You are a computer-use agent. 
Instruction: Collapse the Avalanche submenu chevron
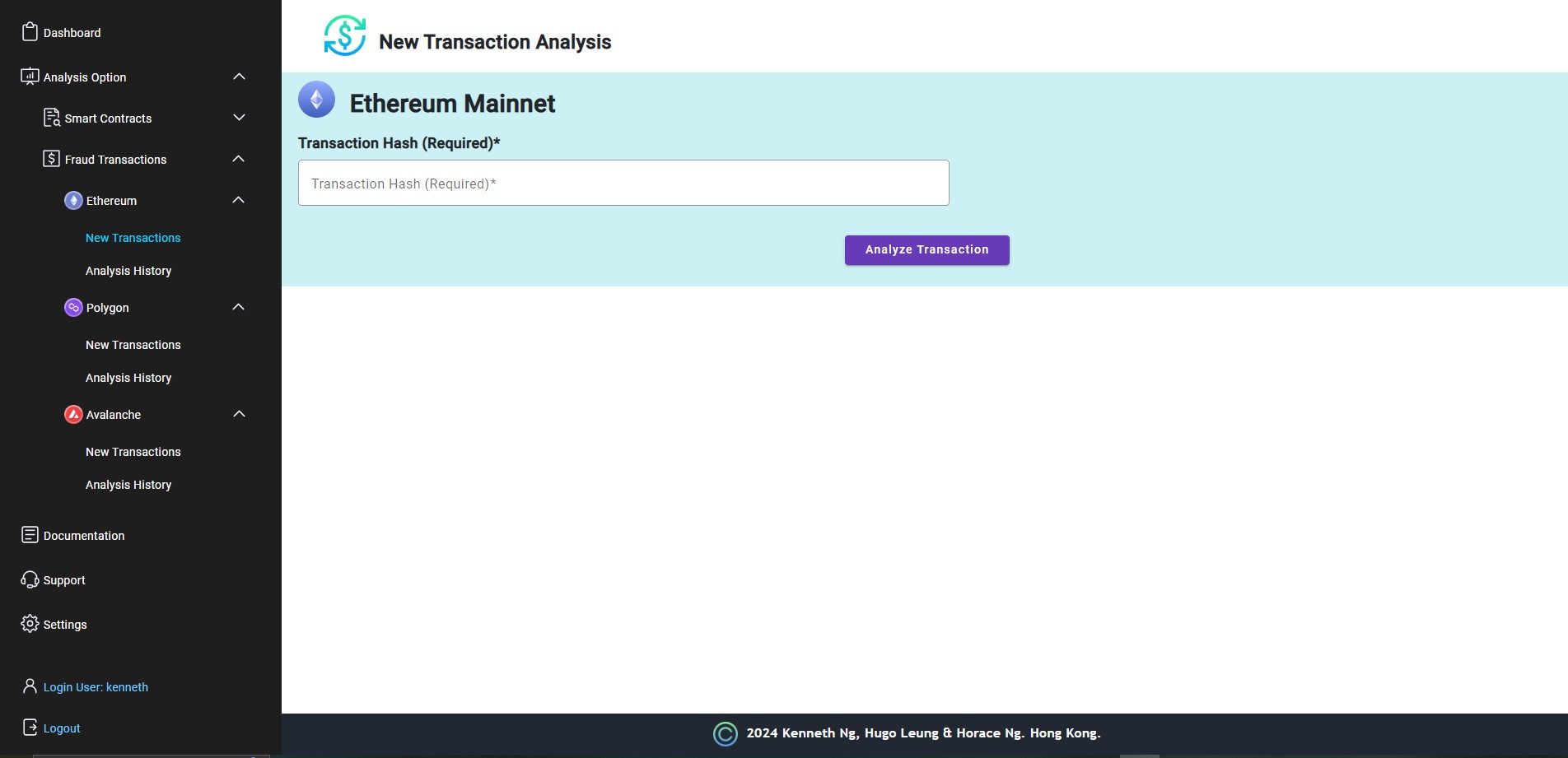tap(239, 414)
